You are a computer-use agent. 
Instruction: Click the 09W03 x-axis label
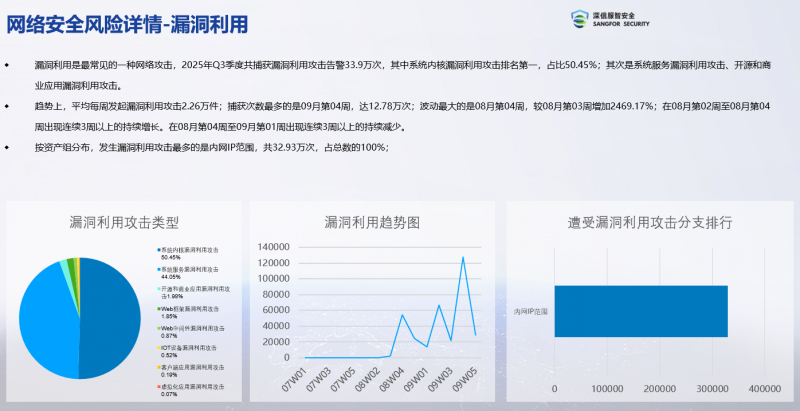point(440,380)
